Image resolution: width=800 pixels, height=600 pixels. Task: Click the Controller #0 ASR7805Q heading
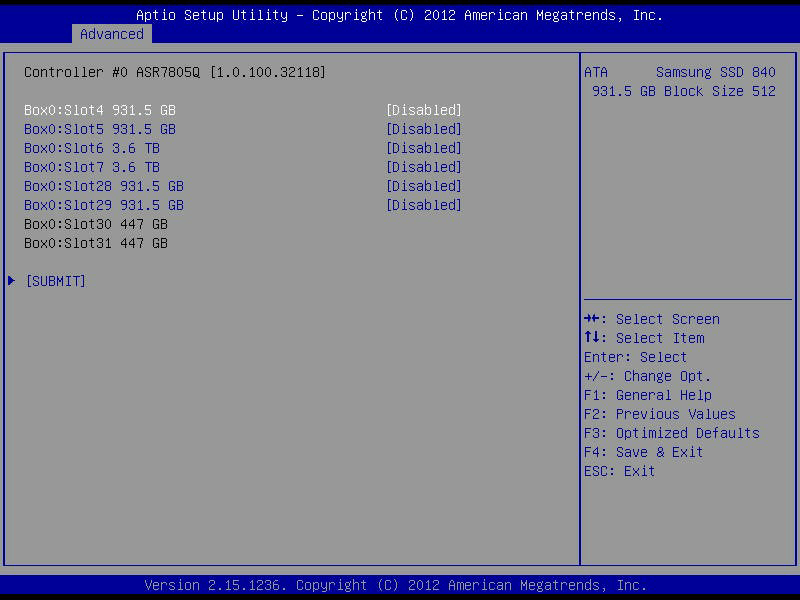tap(174, 72)
